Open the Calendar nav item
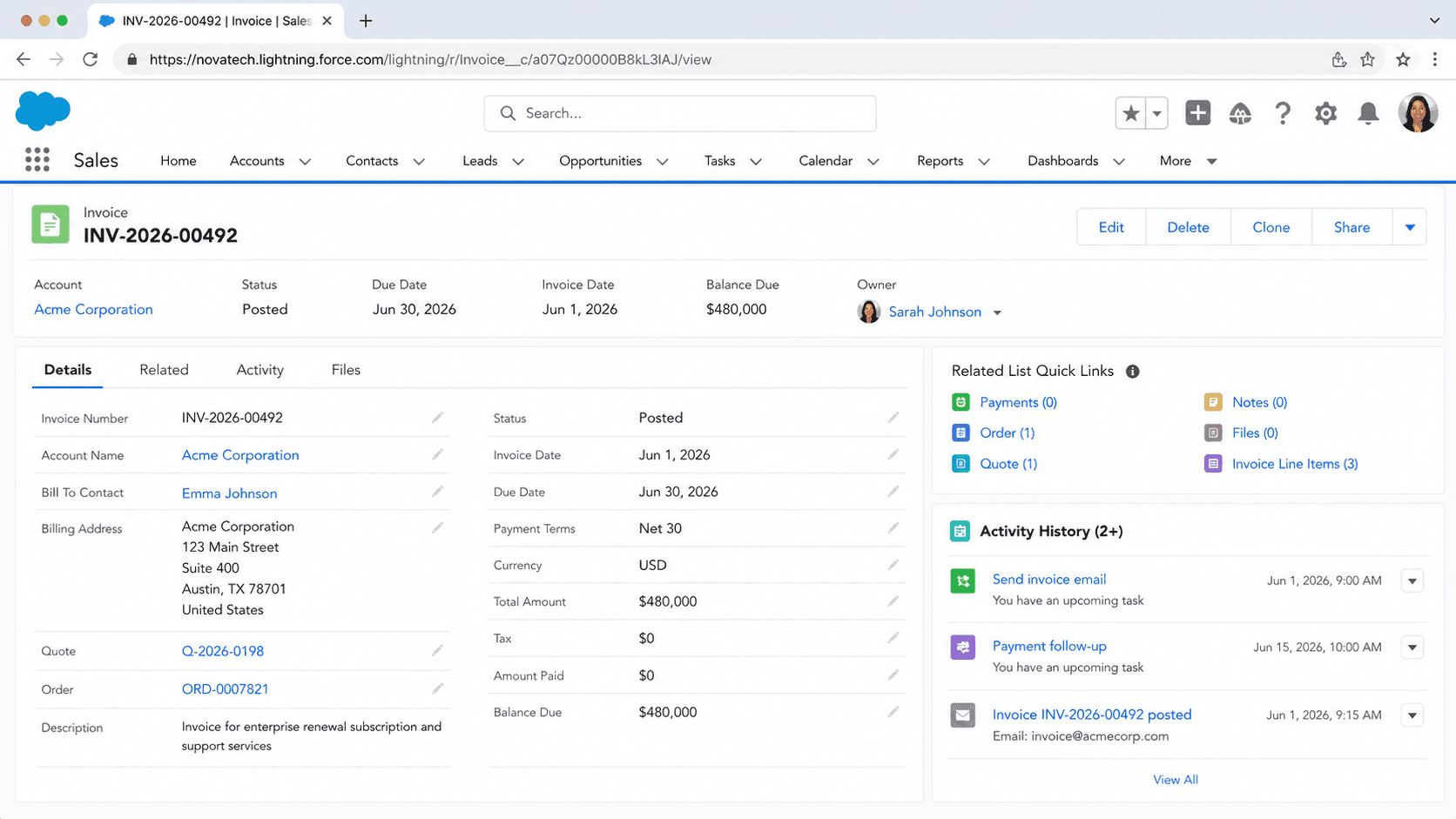1456x819 pixels. [x=826, y=161]
